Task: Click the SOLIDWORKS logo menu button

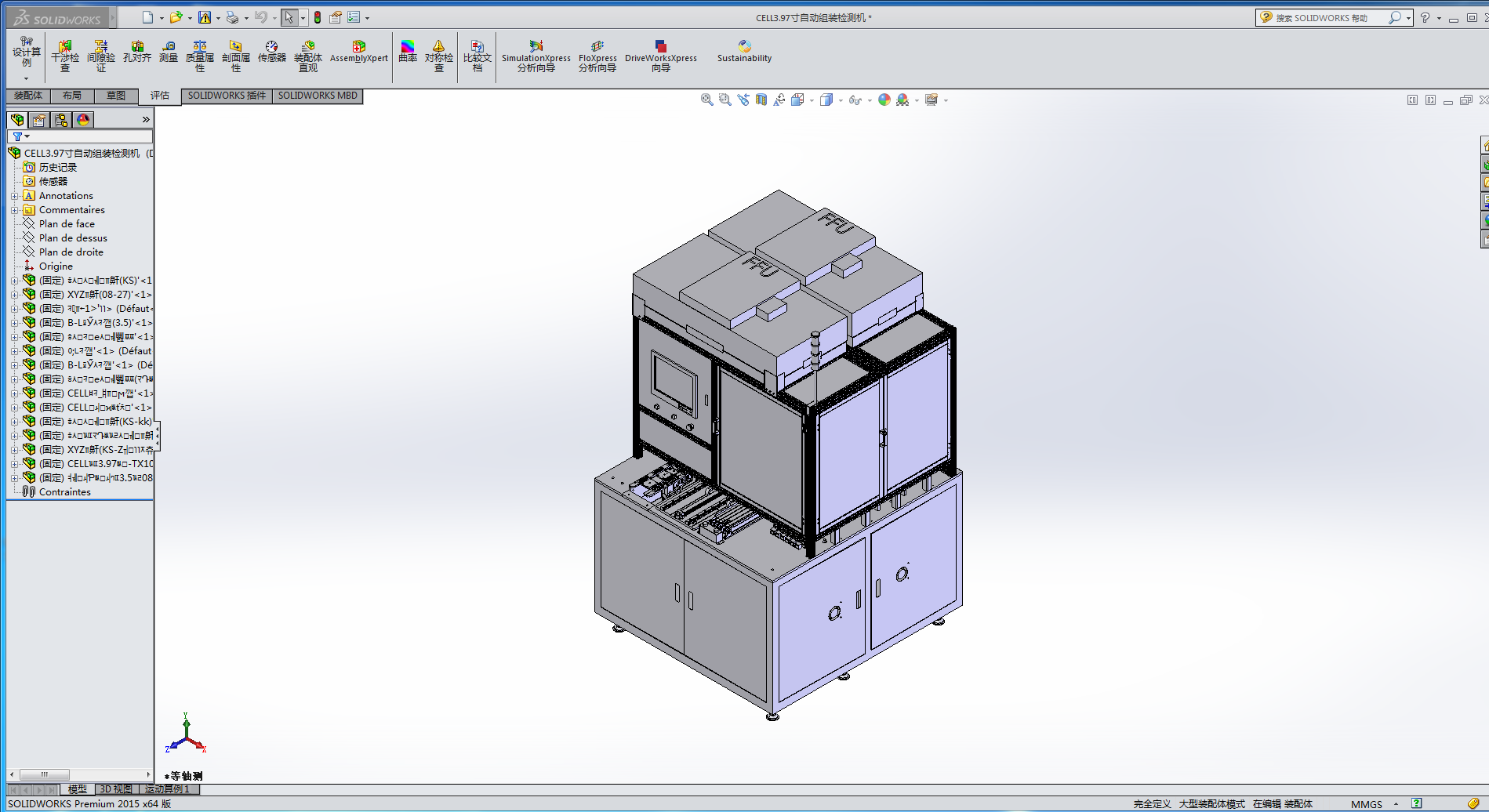Action: 58,18
